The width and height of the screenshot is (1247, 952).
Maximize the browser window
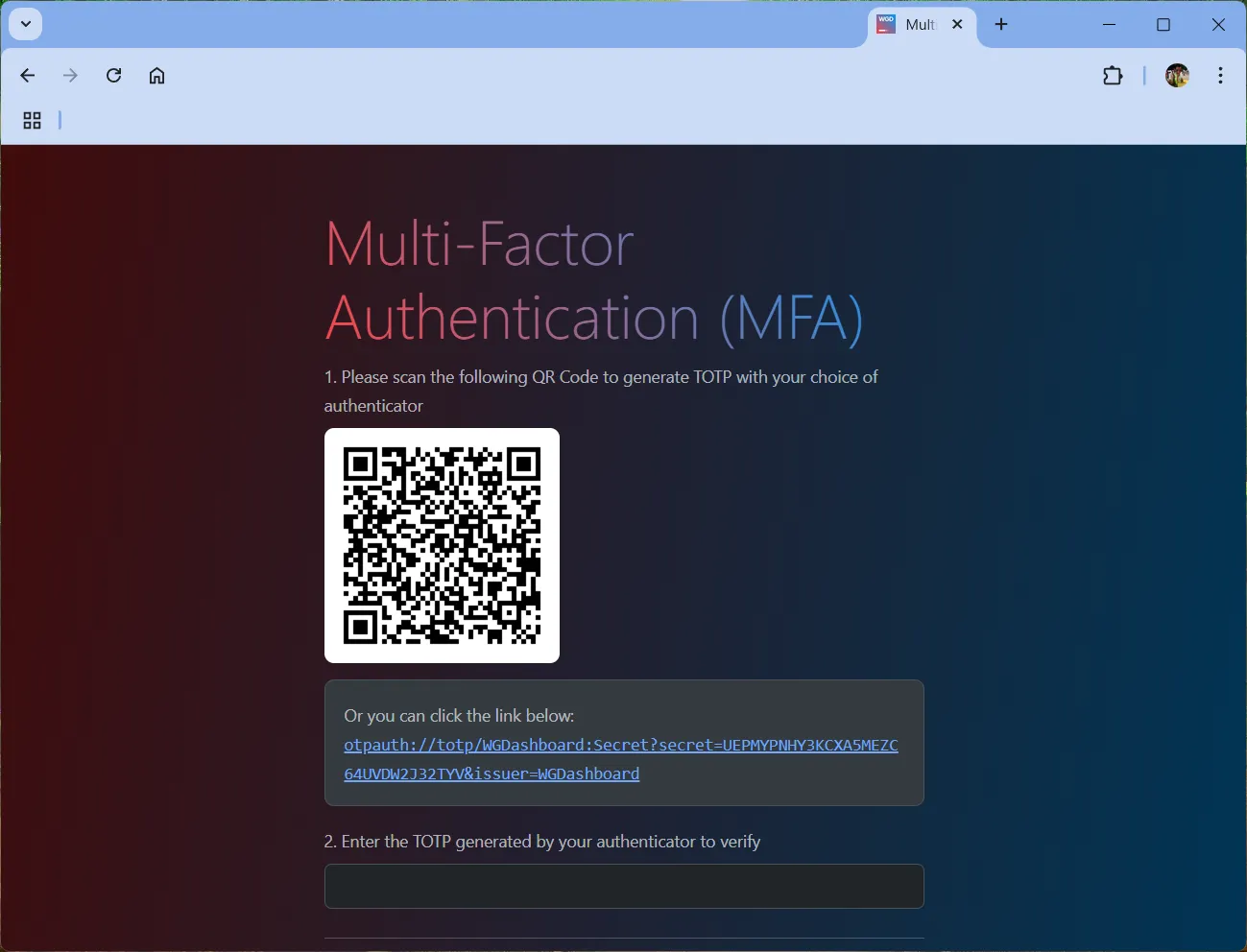(x=1163, y=25)
